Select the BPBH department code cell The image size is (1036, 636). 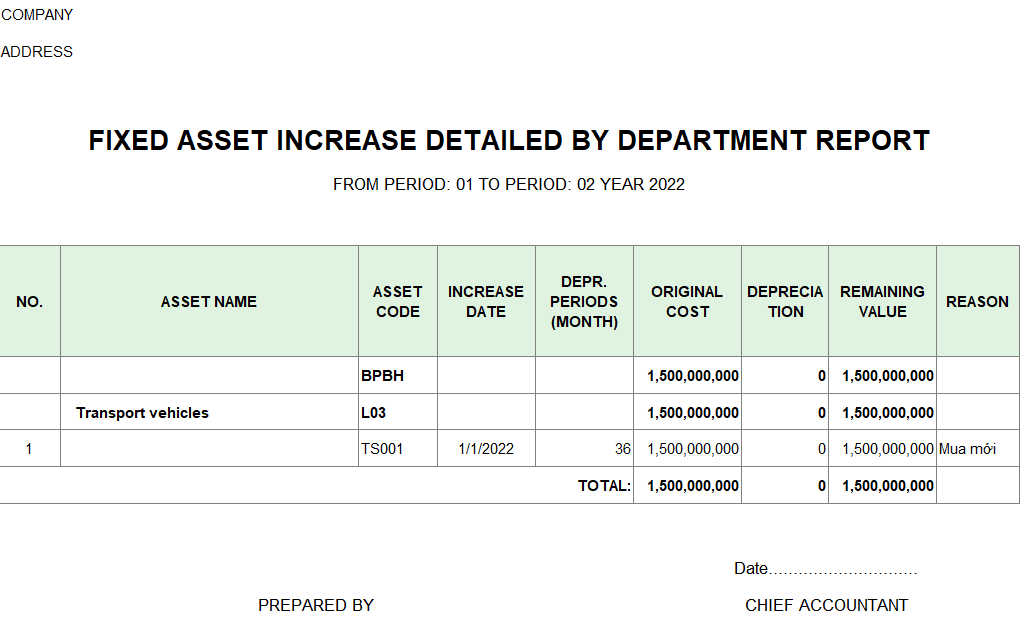[382, 376]
